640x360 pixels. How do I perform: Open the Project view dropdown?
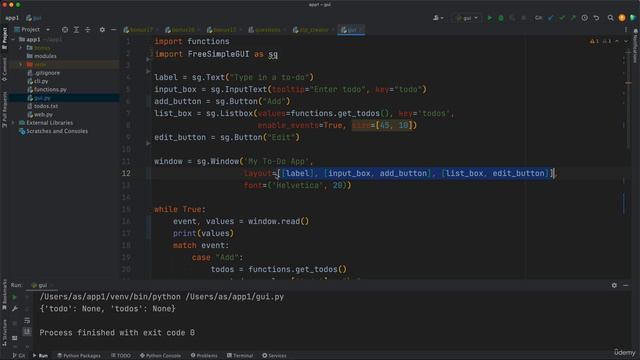click(32, 29)
